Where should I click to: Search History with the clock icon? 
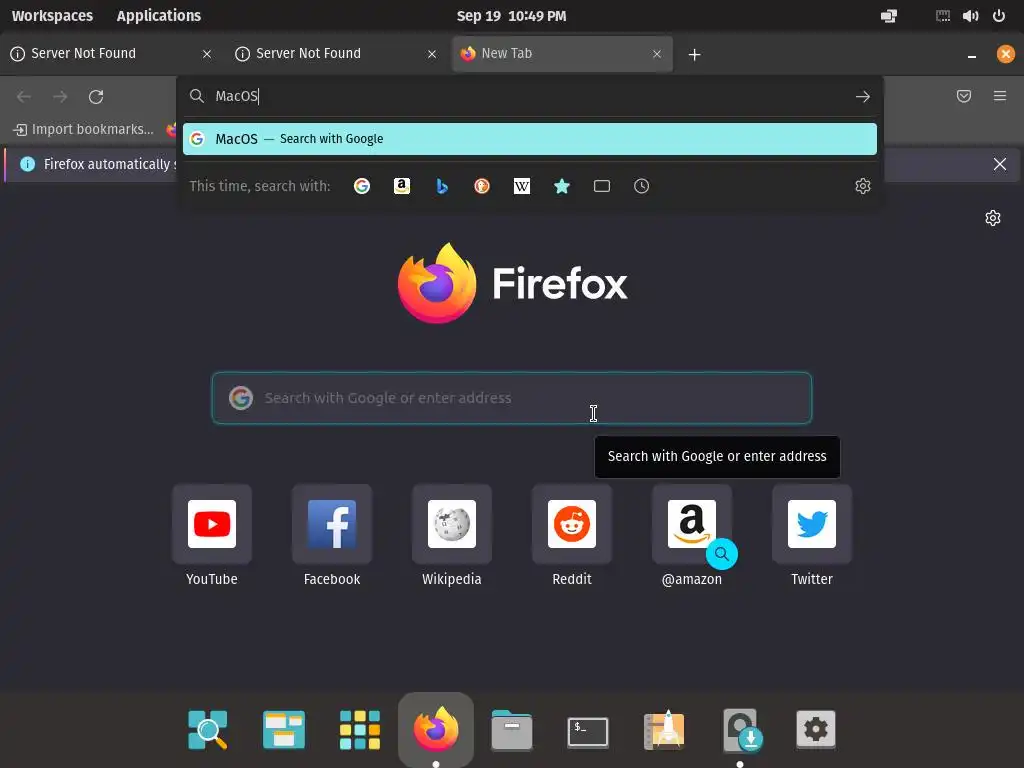coord(641,186)
